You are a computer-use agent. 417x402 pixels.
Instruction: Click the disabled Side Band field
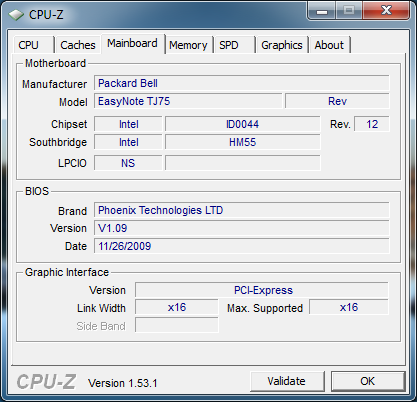(x=177, y=325)
